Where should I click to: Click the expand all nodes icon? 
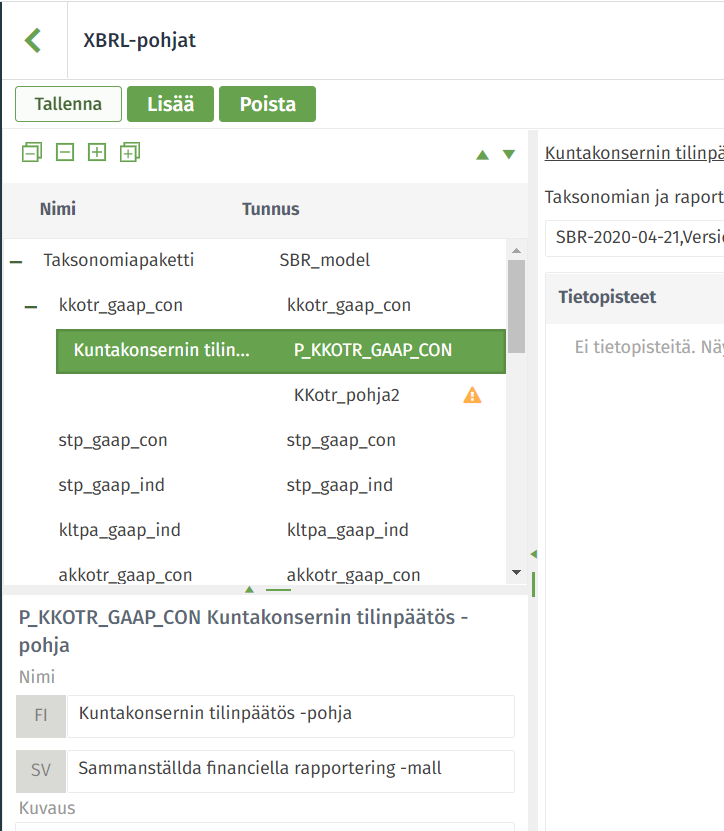pos(130,153)
